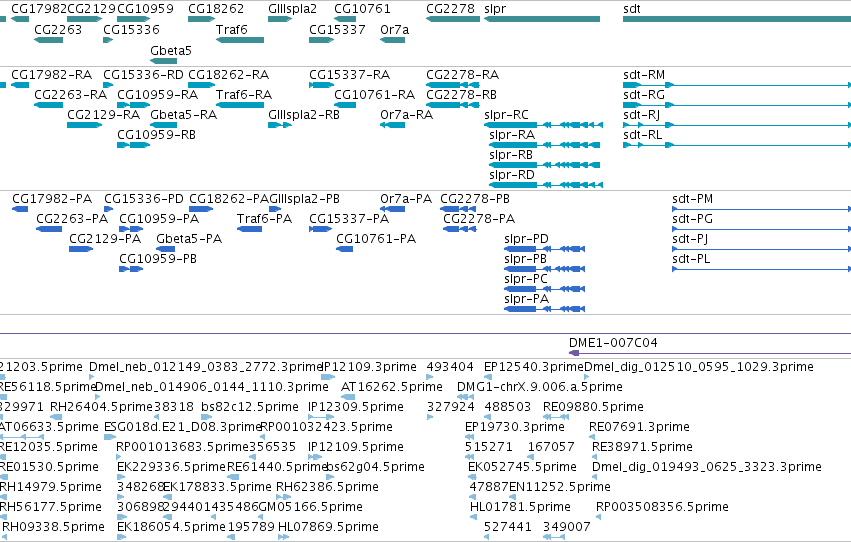Click the CG2278-PA protein label
Viewport: 851px width, 542px height.
pos(479,219)
